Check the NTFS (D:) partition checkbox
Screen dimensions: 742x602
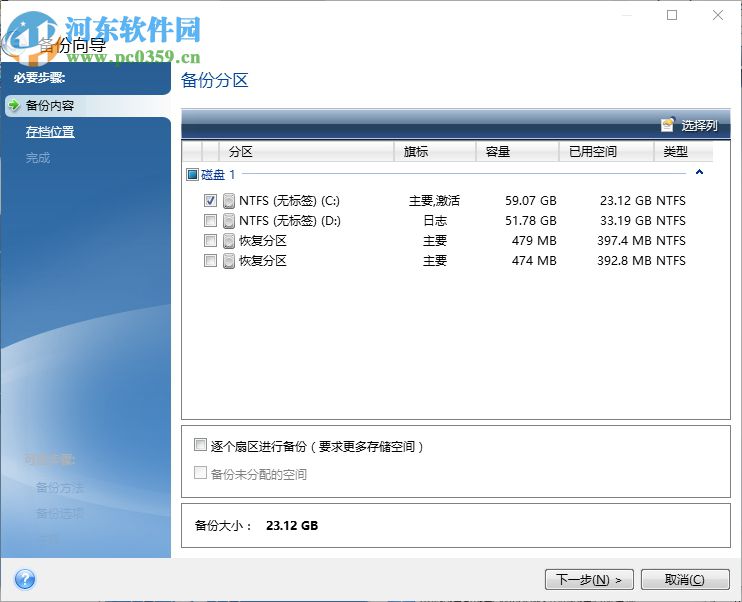pos(210,221)
